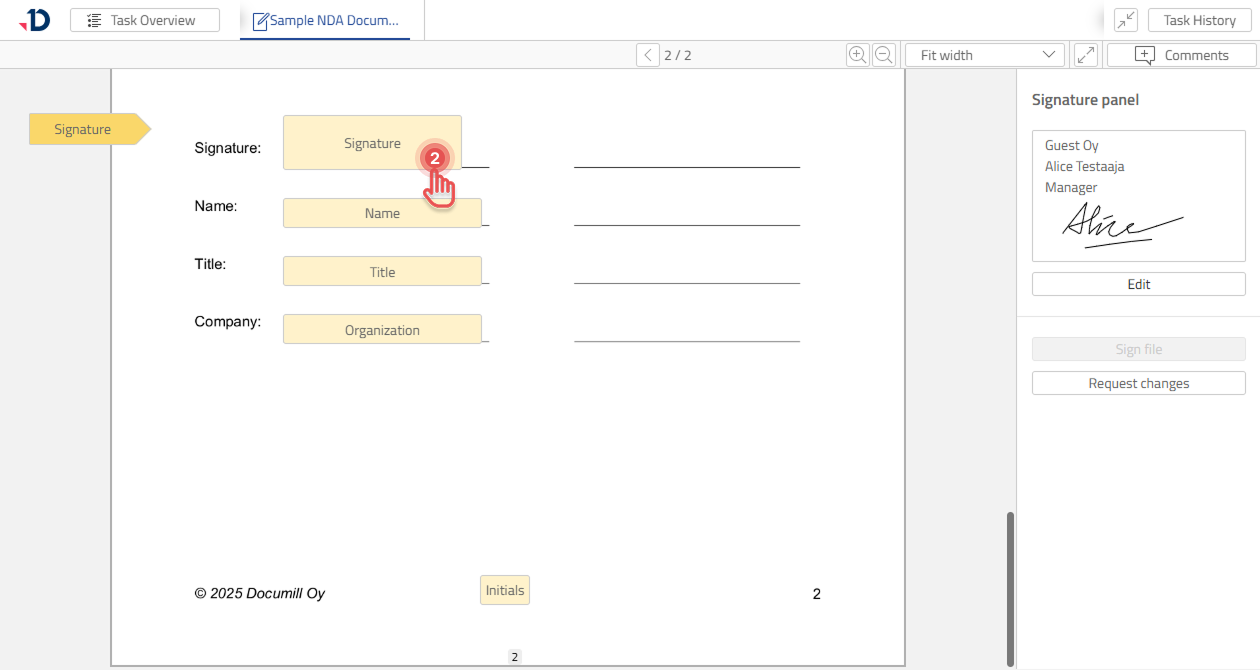Click the Signature flag on the left
Image resolution: width=1260 pixels, height=670 pixels.
82,128
